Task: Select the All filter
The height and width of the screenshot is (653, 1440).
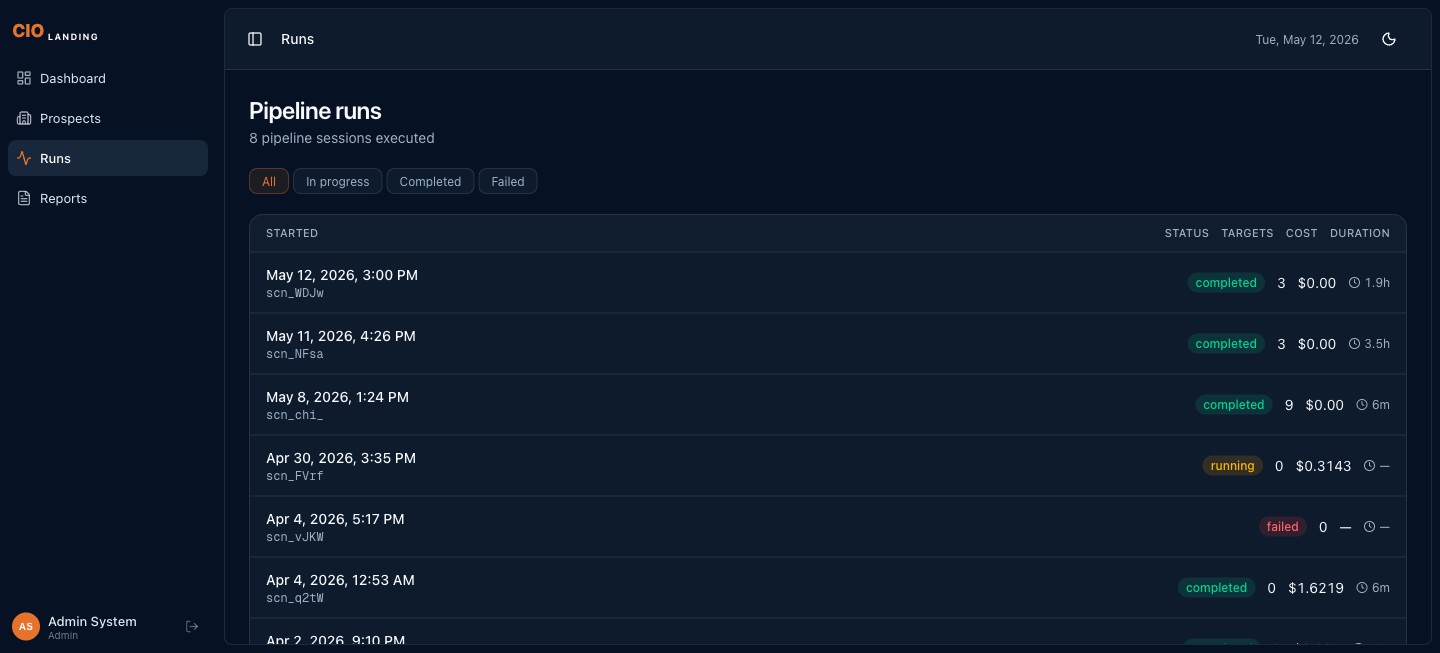Action: point(269,181)
